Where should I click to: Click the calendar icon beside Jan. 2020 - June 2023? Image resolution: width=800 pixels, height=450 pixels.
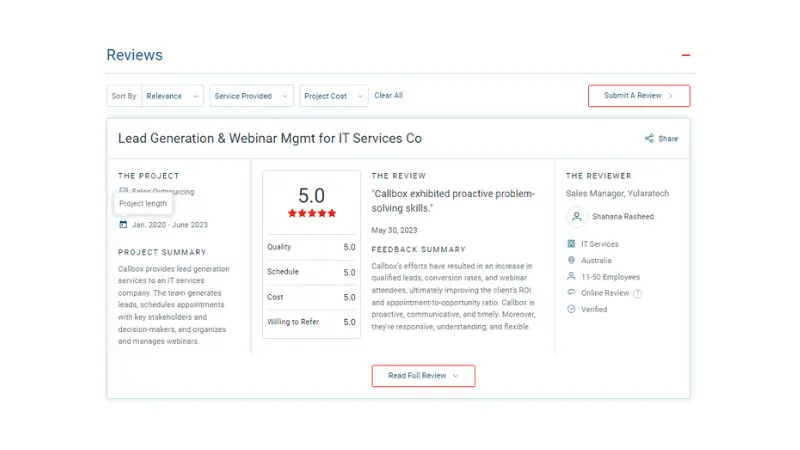(123, 224)
